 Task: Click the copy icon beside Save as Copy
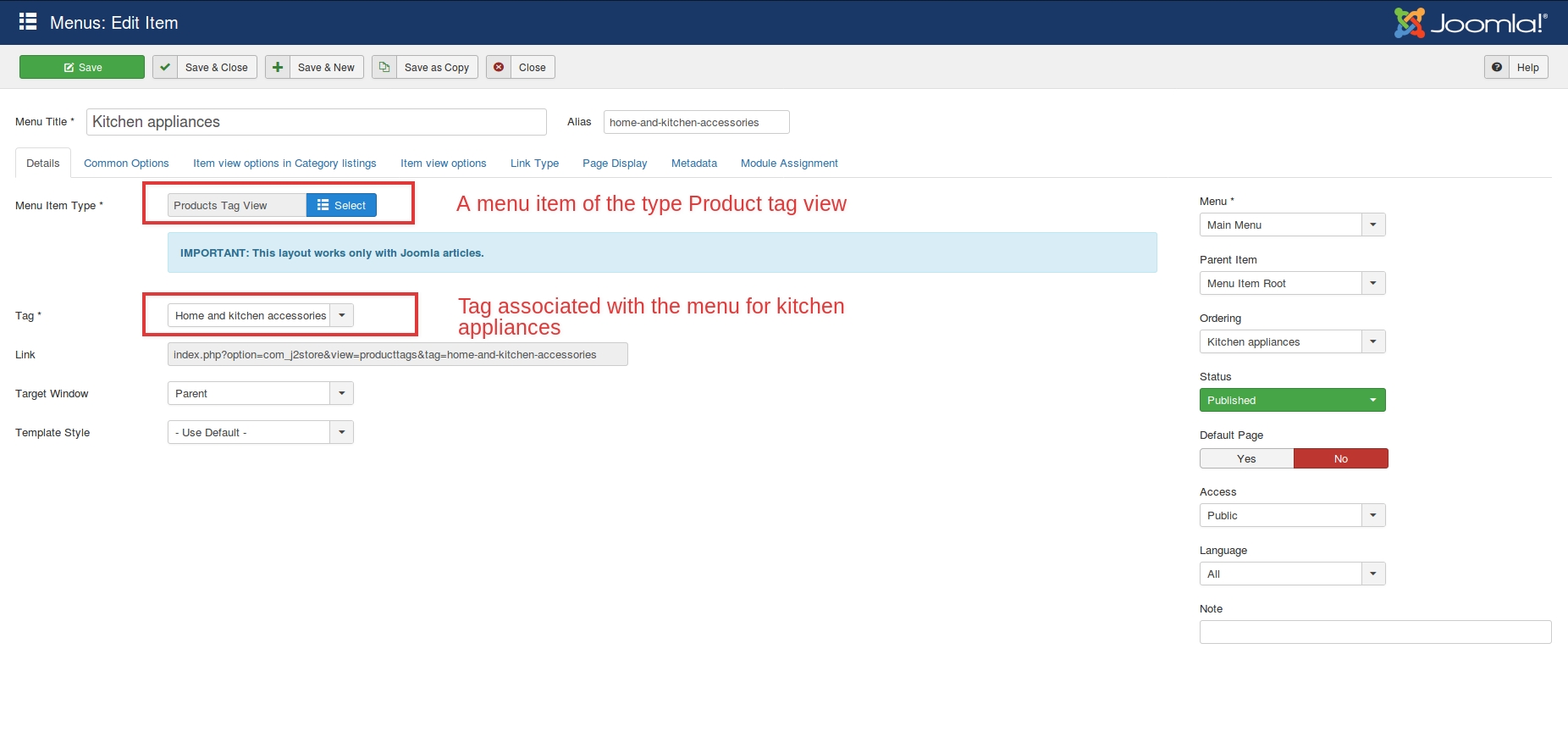(384, 68)
